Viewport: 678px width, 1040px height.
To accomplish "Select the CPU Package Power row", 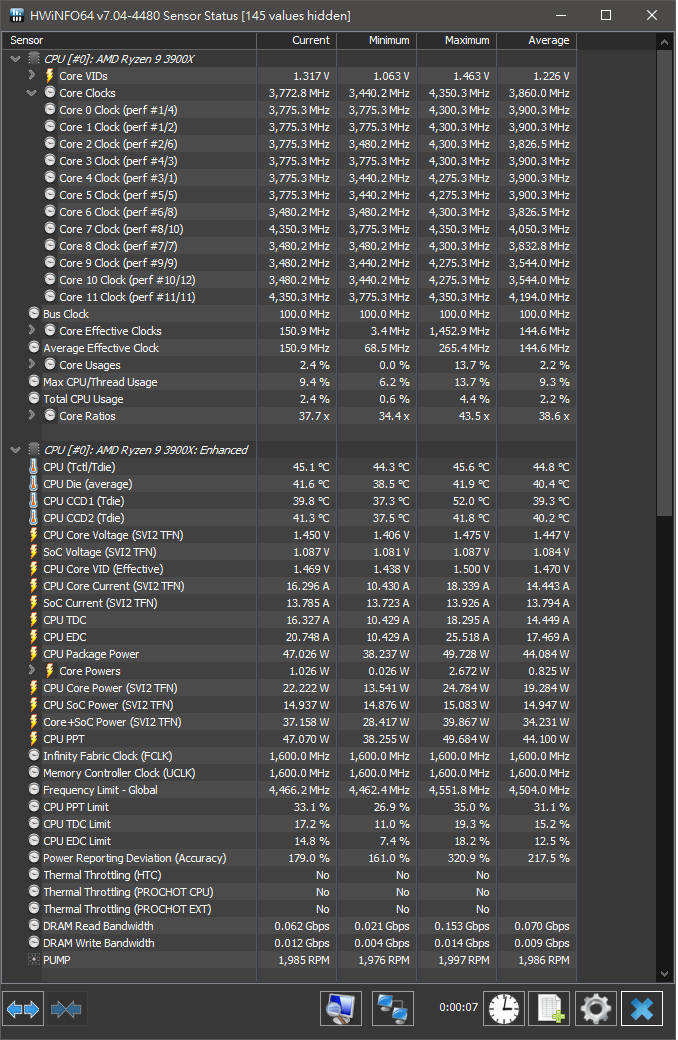I will pyautogui.click(x=289, y=654).
